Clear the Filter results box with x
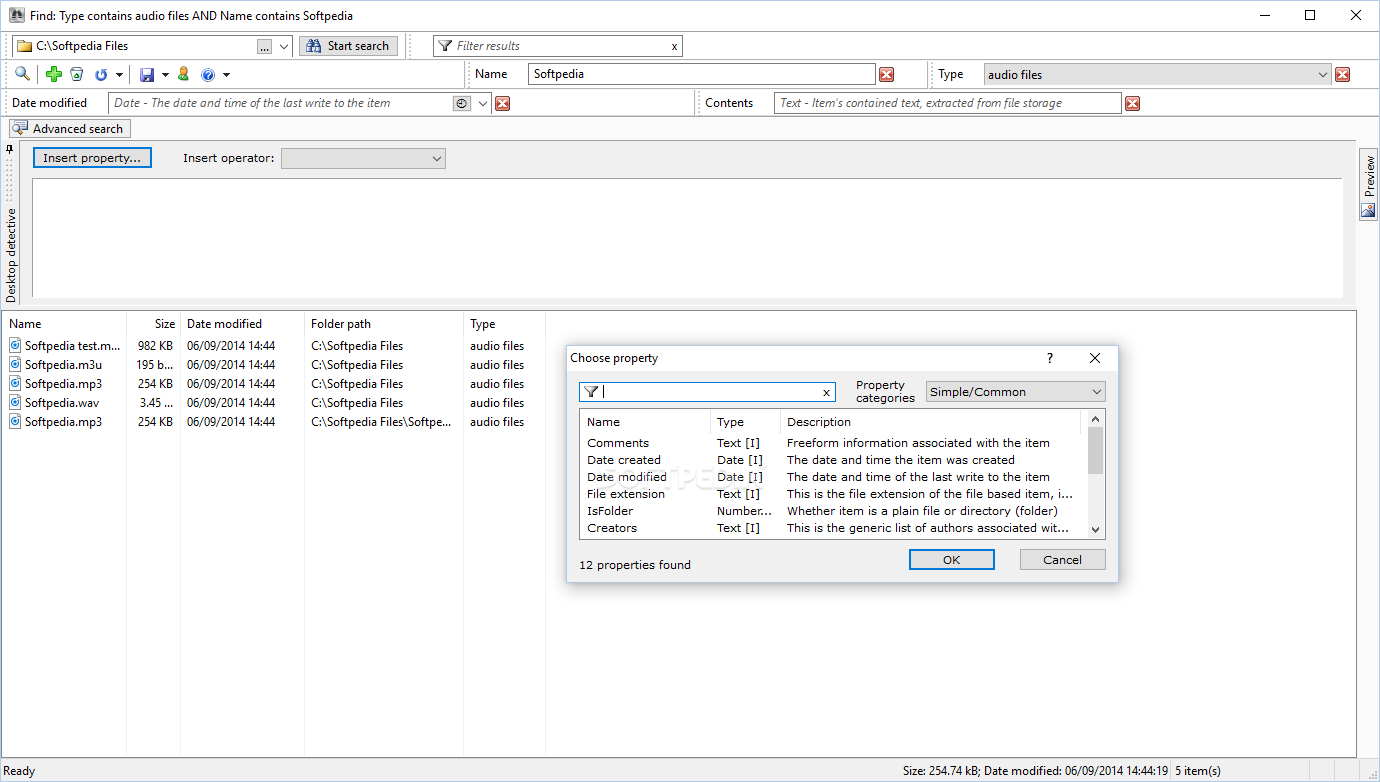Viewport: 1380px width, 782px height. [x=675, y=46]
